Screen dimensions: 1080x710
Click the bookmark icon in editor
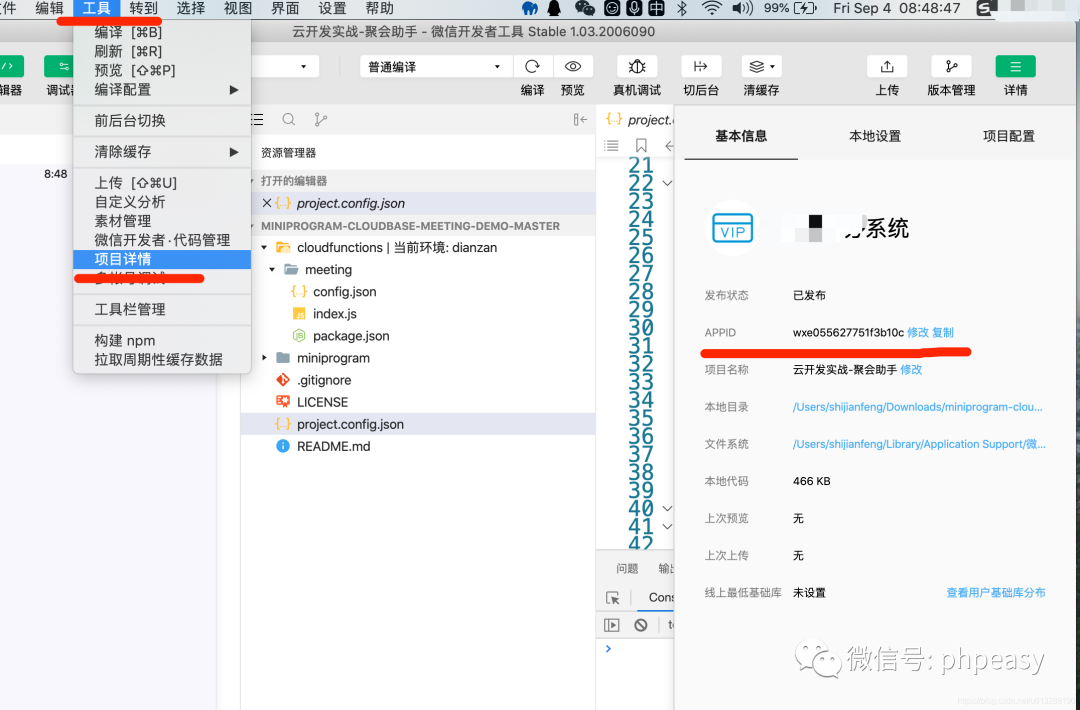[x=641, y=145]
